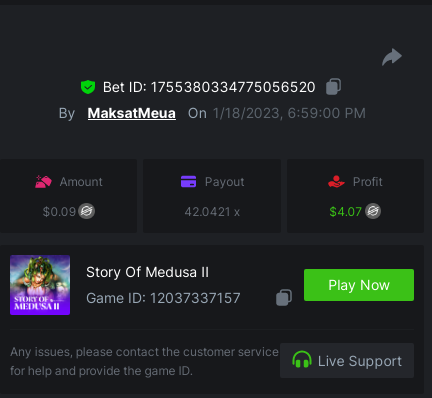Start the game with Play Now
This screenshot has height=398, width=432.
(x=359, y=285)
